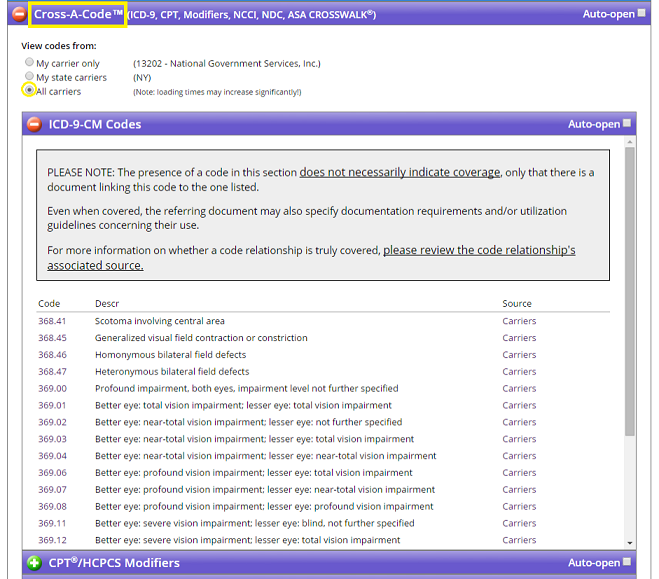Check Auto-open for CPT/HCPCS Modifiers
This screenshot has width=659, height=579.
(627, 563)
